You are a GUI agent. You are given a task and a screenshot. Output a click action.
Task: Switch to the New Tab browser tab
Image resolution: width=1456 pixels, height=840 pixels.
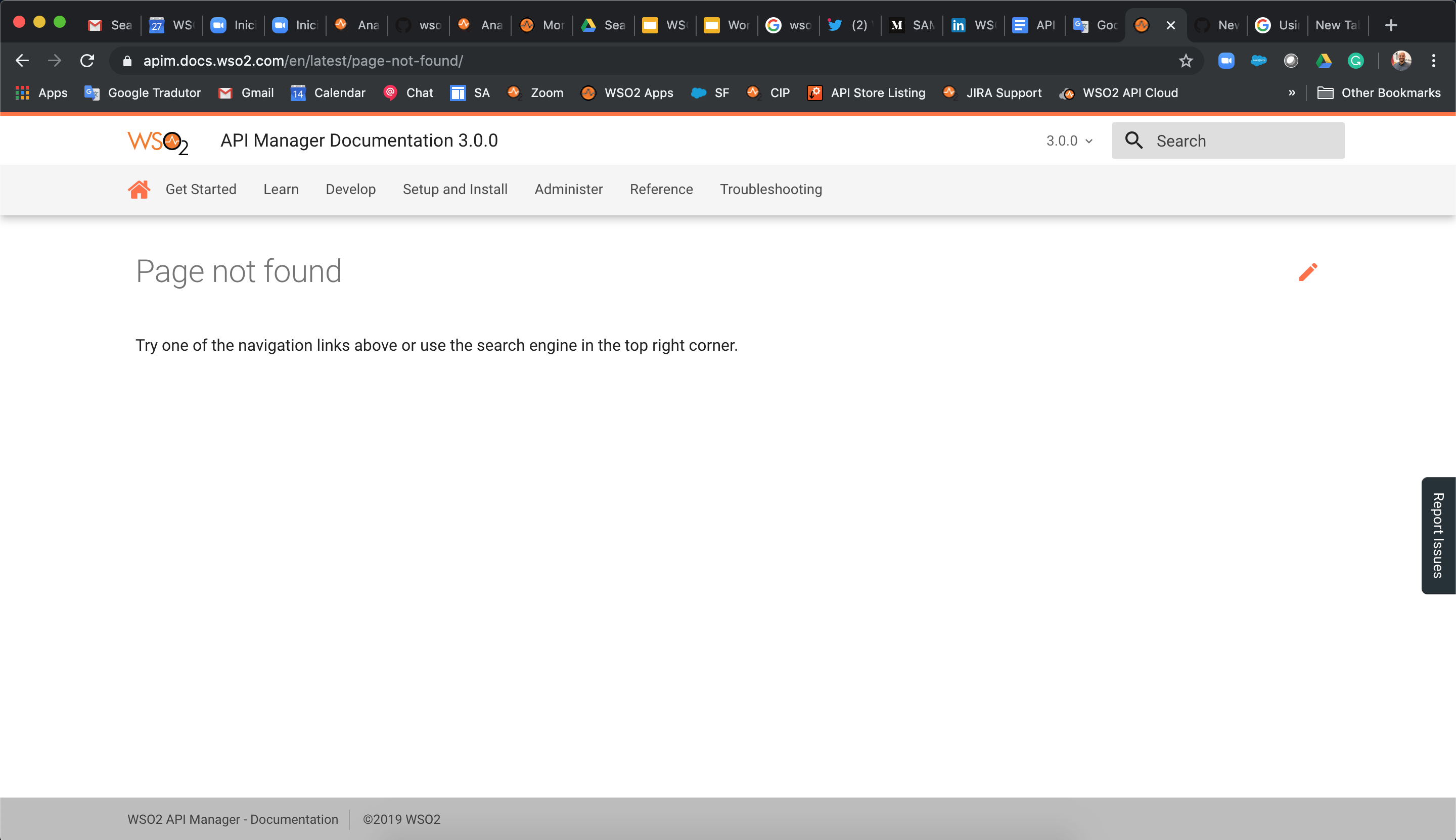1337,25
